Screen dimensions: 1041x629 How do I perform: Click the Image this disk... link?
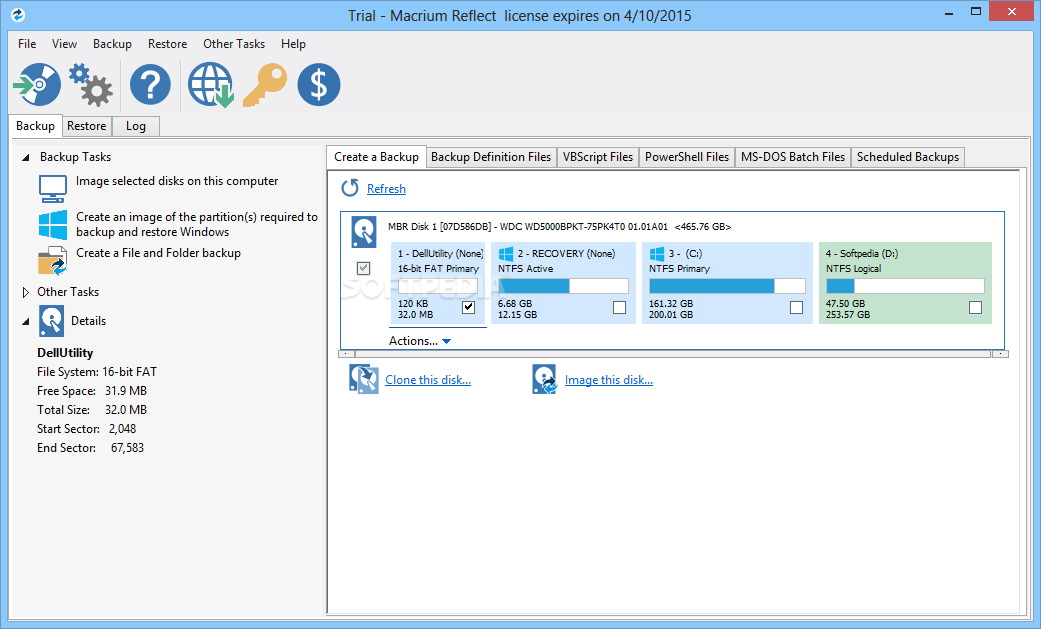(609, 380)
